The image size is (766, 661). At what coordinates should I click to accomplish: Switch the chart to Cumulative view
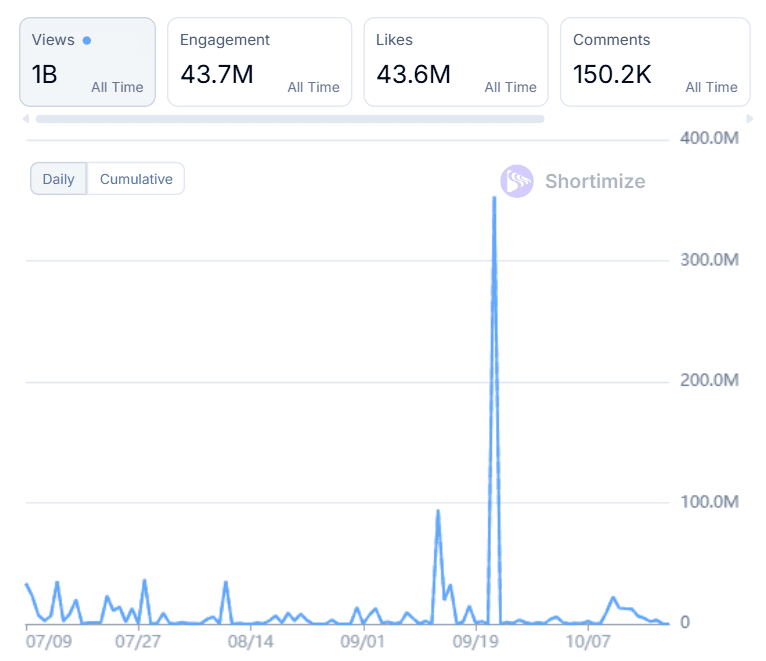point(136,179)
